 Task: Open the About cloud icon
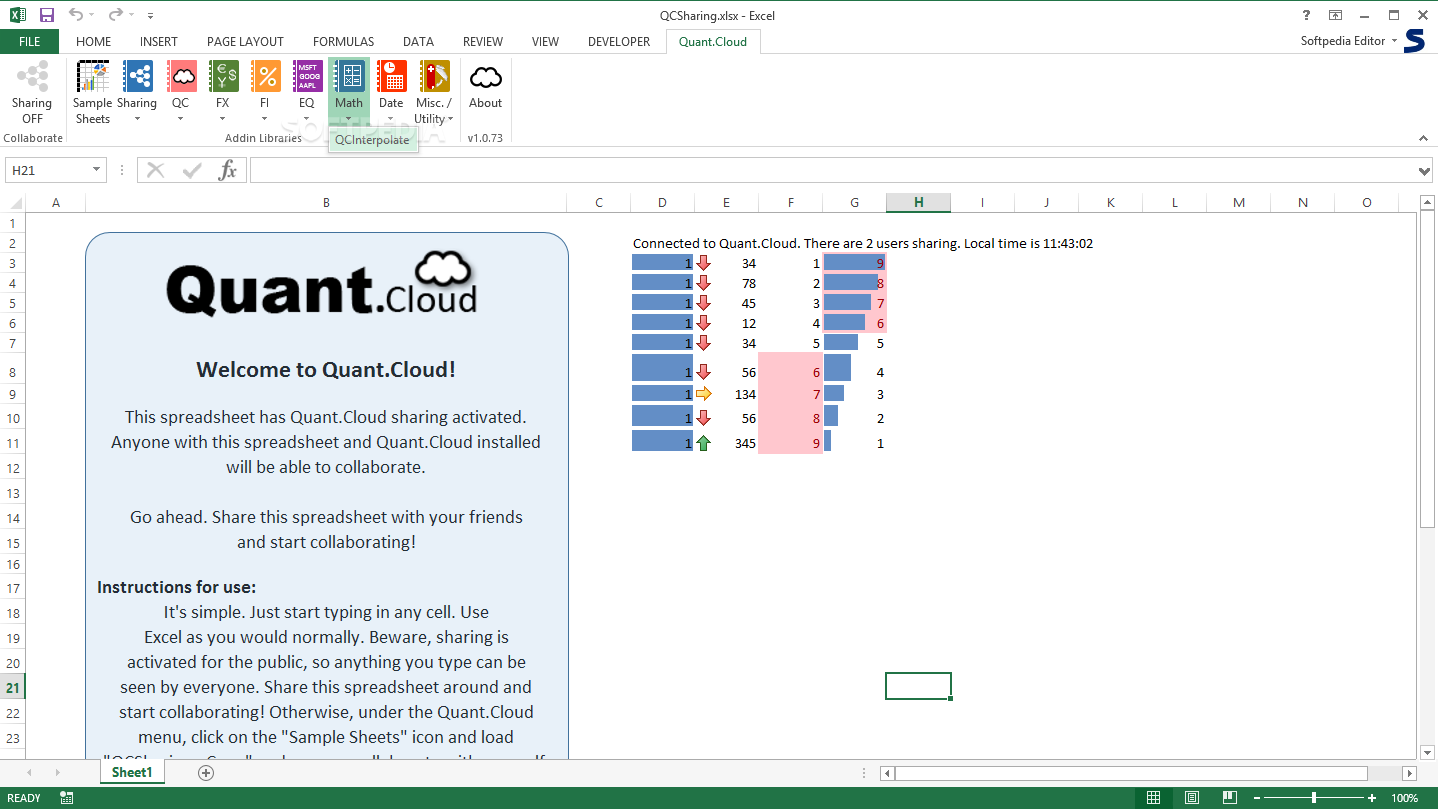click(486, 85)
